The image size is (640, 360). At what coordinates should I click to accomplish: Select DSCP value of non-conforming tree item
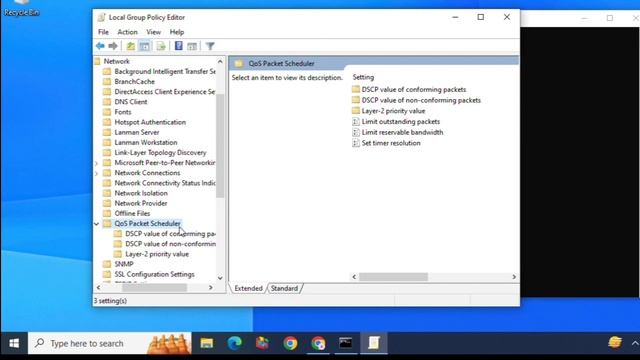tap(170, 244)
